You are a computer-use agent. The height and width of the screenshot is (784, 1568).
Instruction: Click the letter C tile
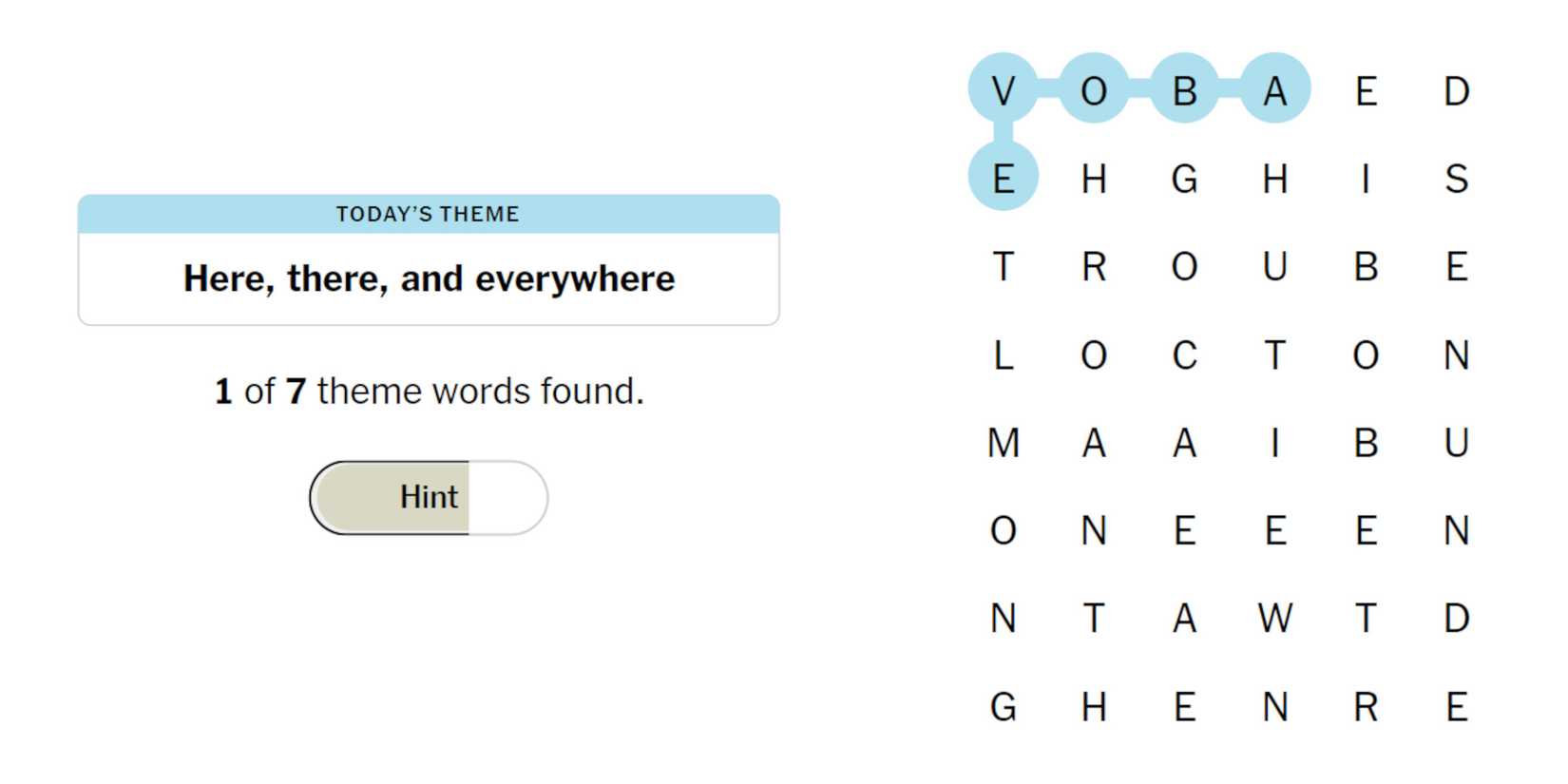point(1184,355)
